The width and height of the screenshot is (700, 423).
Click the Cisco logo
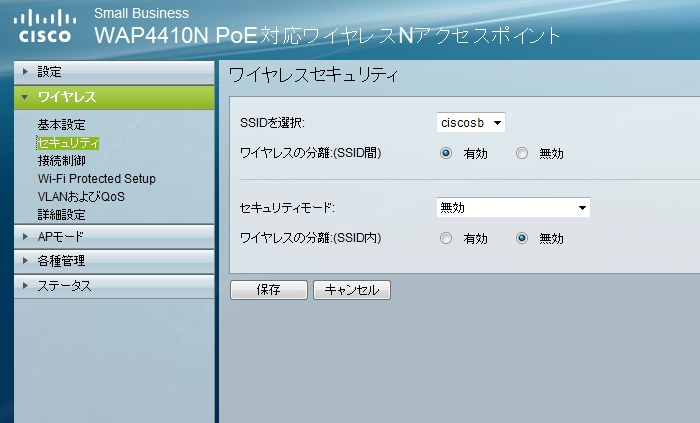(x=45, y=27)
